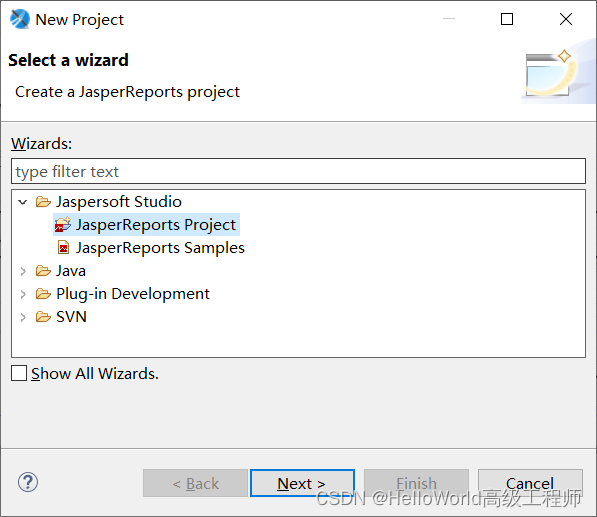Collapse the Jaspersoft Studio category
Image resolution: width=597 pixels, height=517 pixels.
coord(23,202)
